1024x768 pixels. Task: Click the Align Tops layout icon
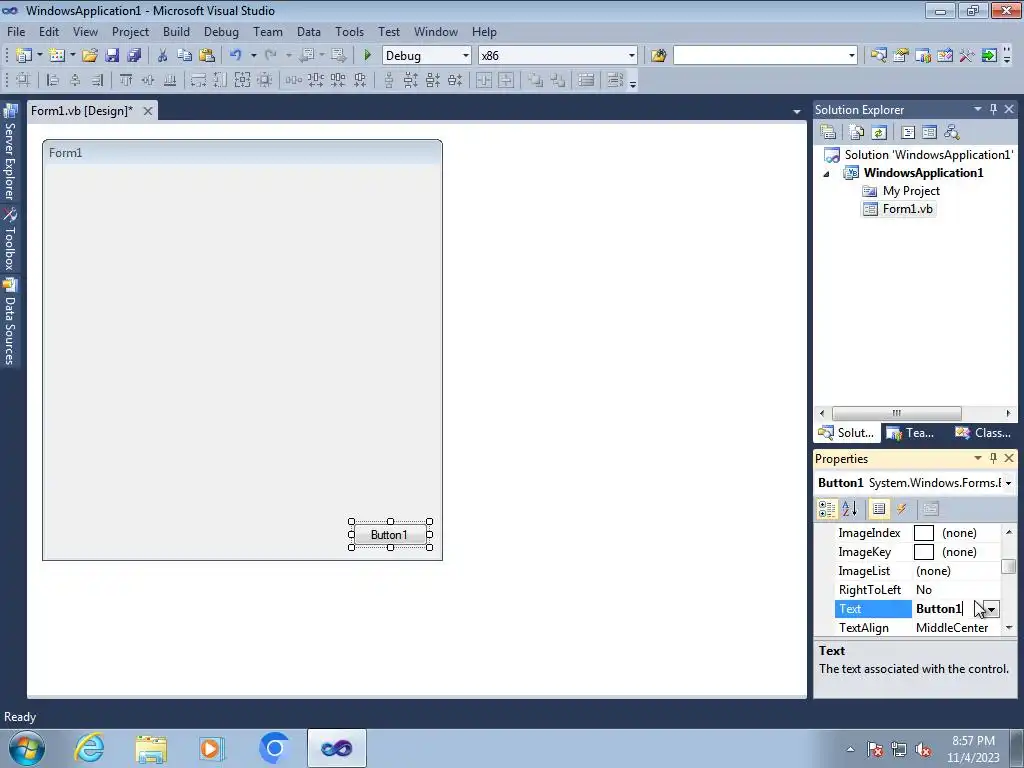pyautogui.click(x=125, y=80)
